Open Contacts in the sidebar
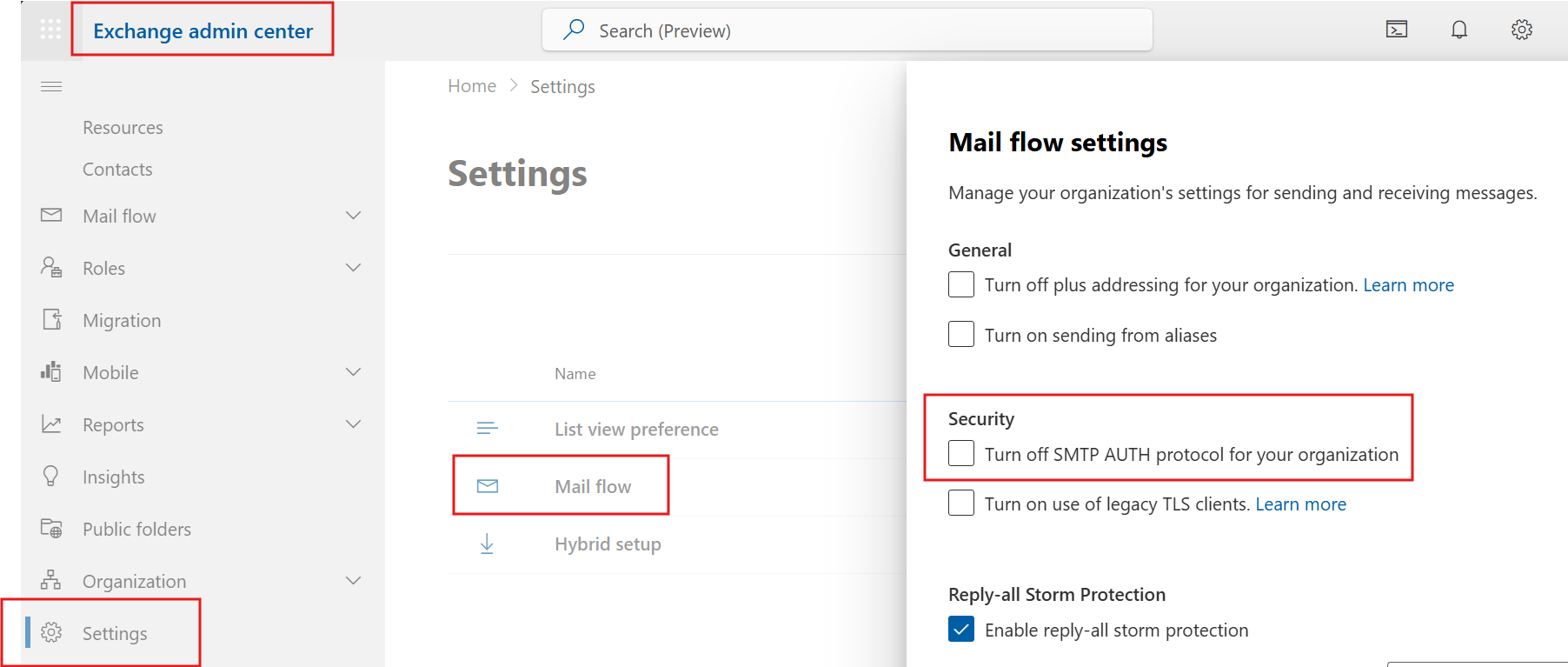The image size is (1568, 667). [117, 170]
